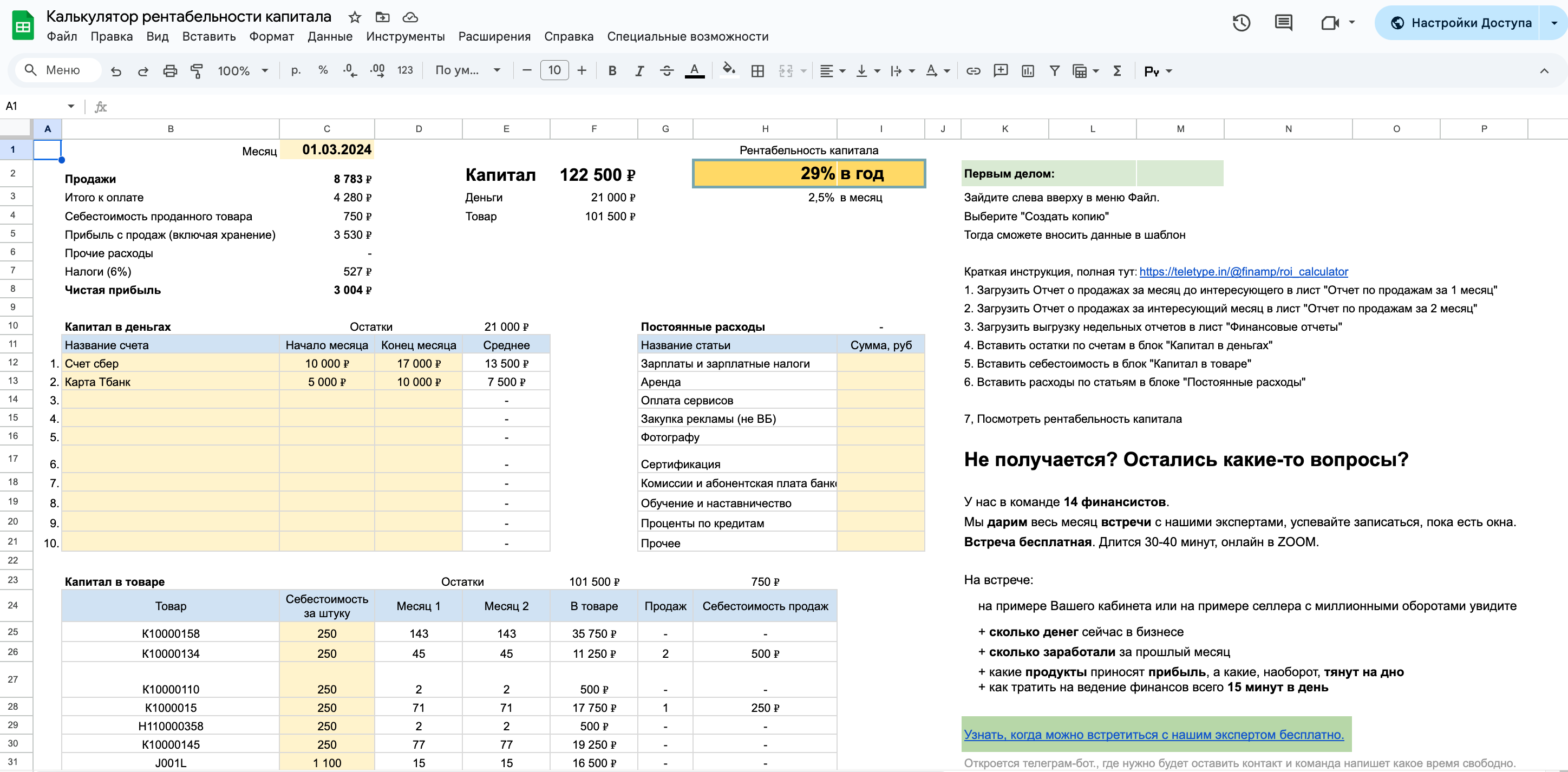1568x772 pixels.
Task: Insert link using chain icon
Action: (x=974, y=71)
